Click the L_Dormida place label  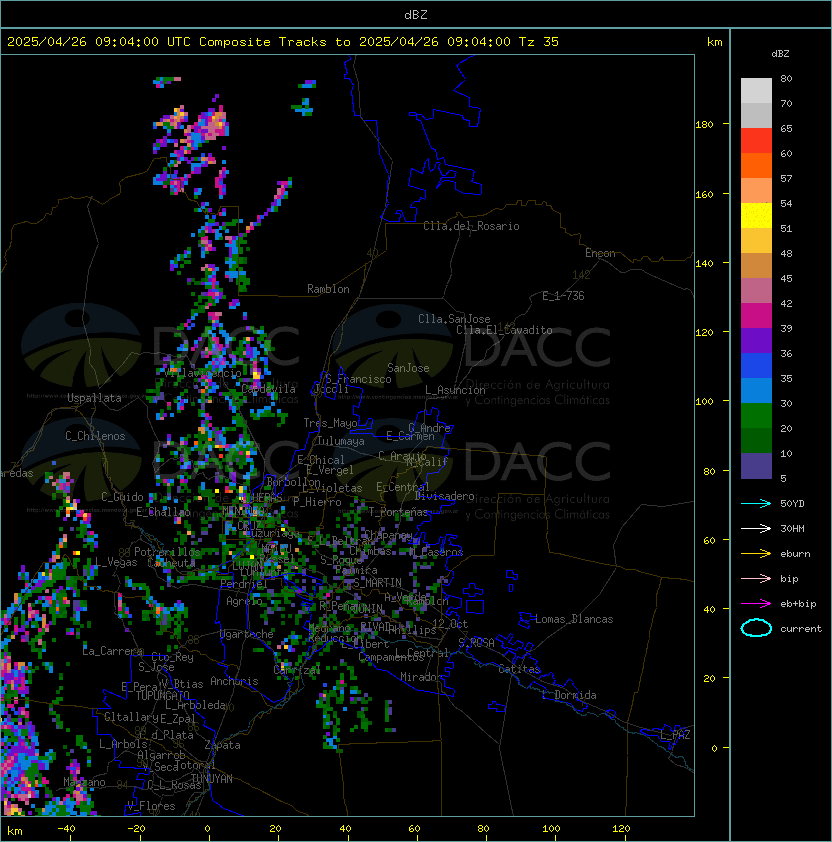click(569, 695)
